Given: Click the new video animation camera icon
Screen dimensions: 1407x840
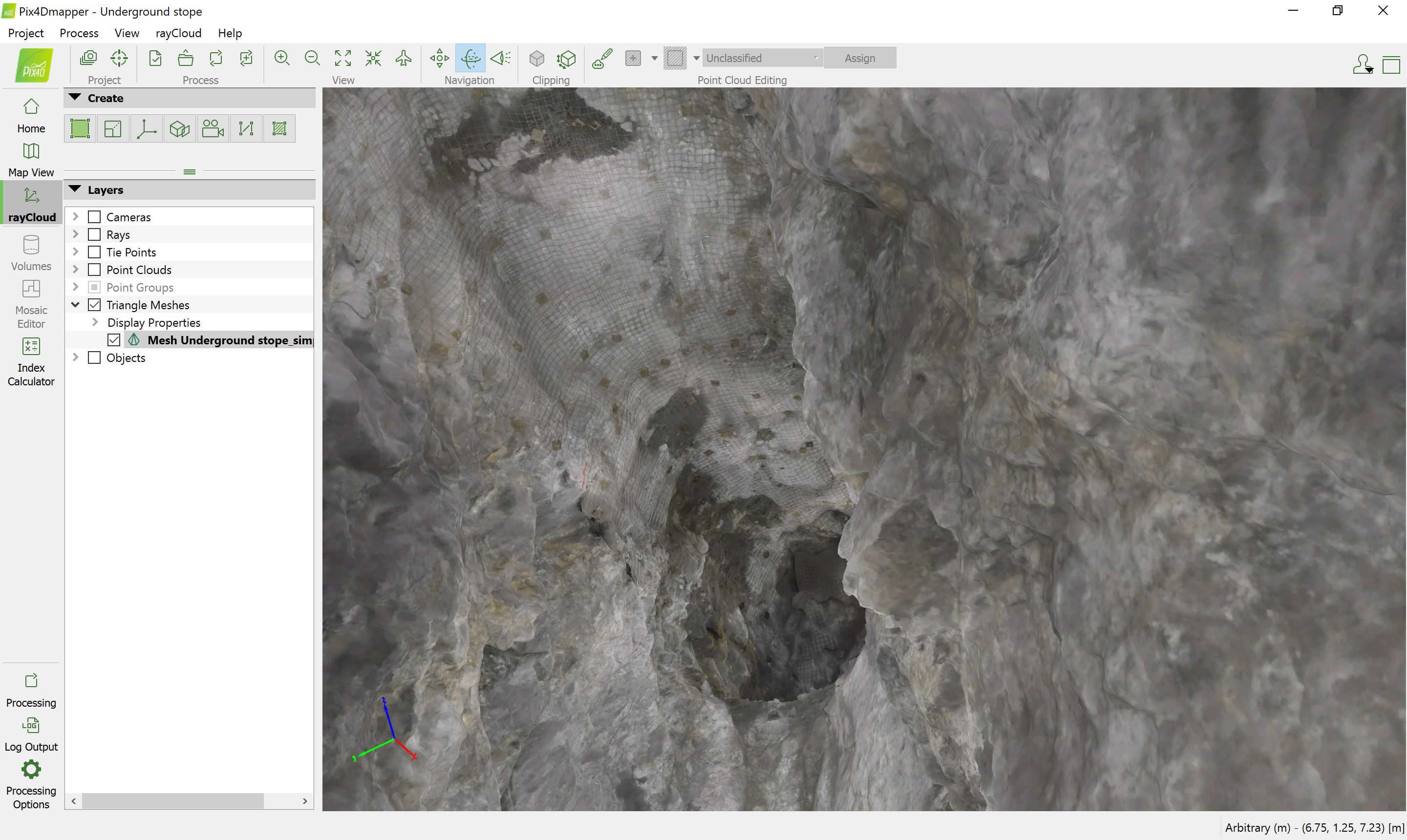Looking at the screenshot, I should pos(213,128).
